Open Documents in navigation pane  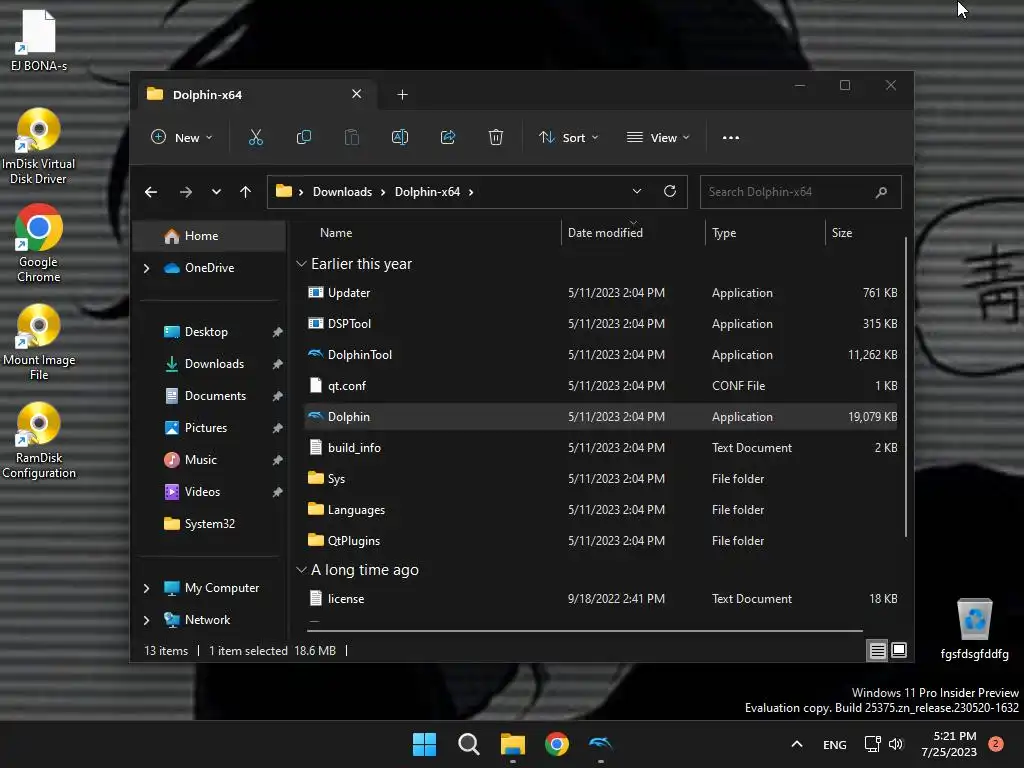tap(209, 396)
